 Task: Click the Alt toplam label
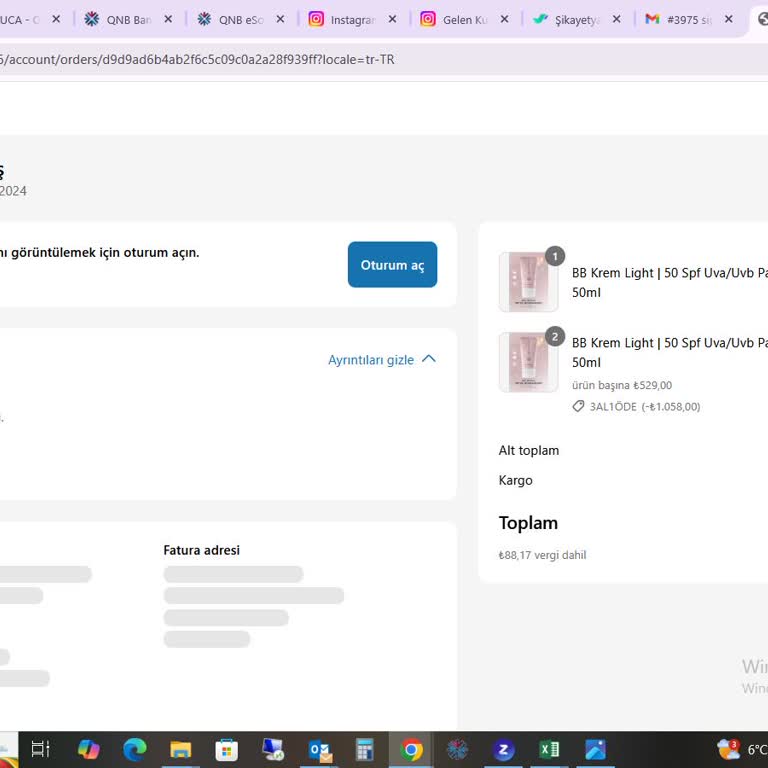528,450
